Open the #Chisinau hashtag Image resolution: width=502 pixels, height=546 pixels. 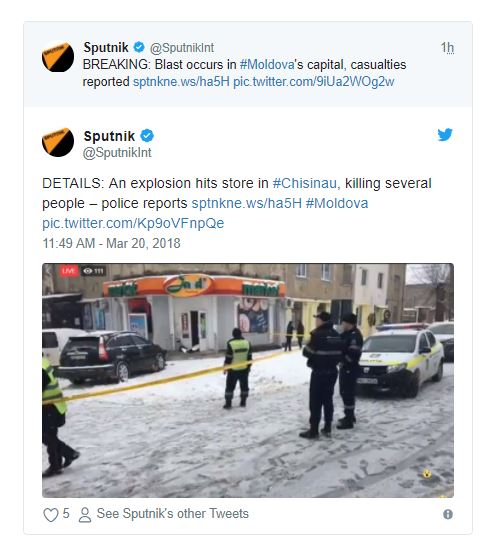pos(305,183)
